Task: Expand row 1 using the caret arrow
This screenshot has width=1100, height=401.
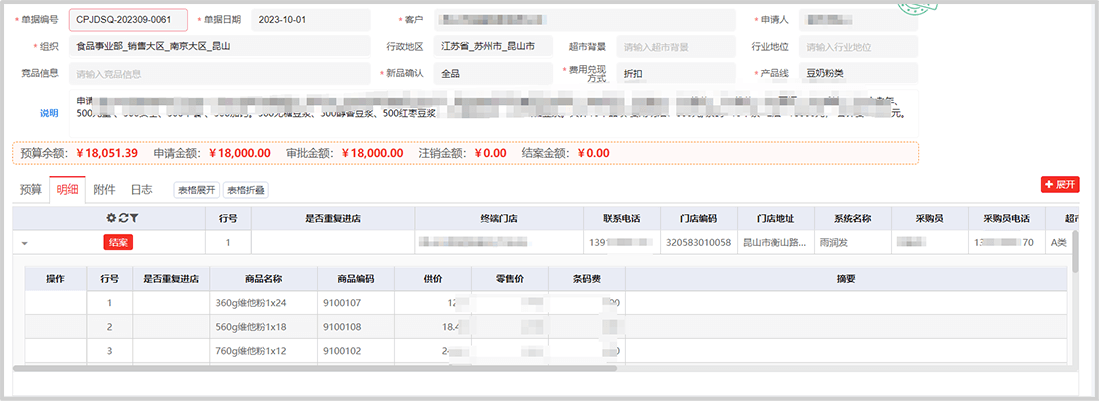Action: tap(24, 242)
